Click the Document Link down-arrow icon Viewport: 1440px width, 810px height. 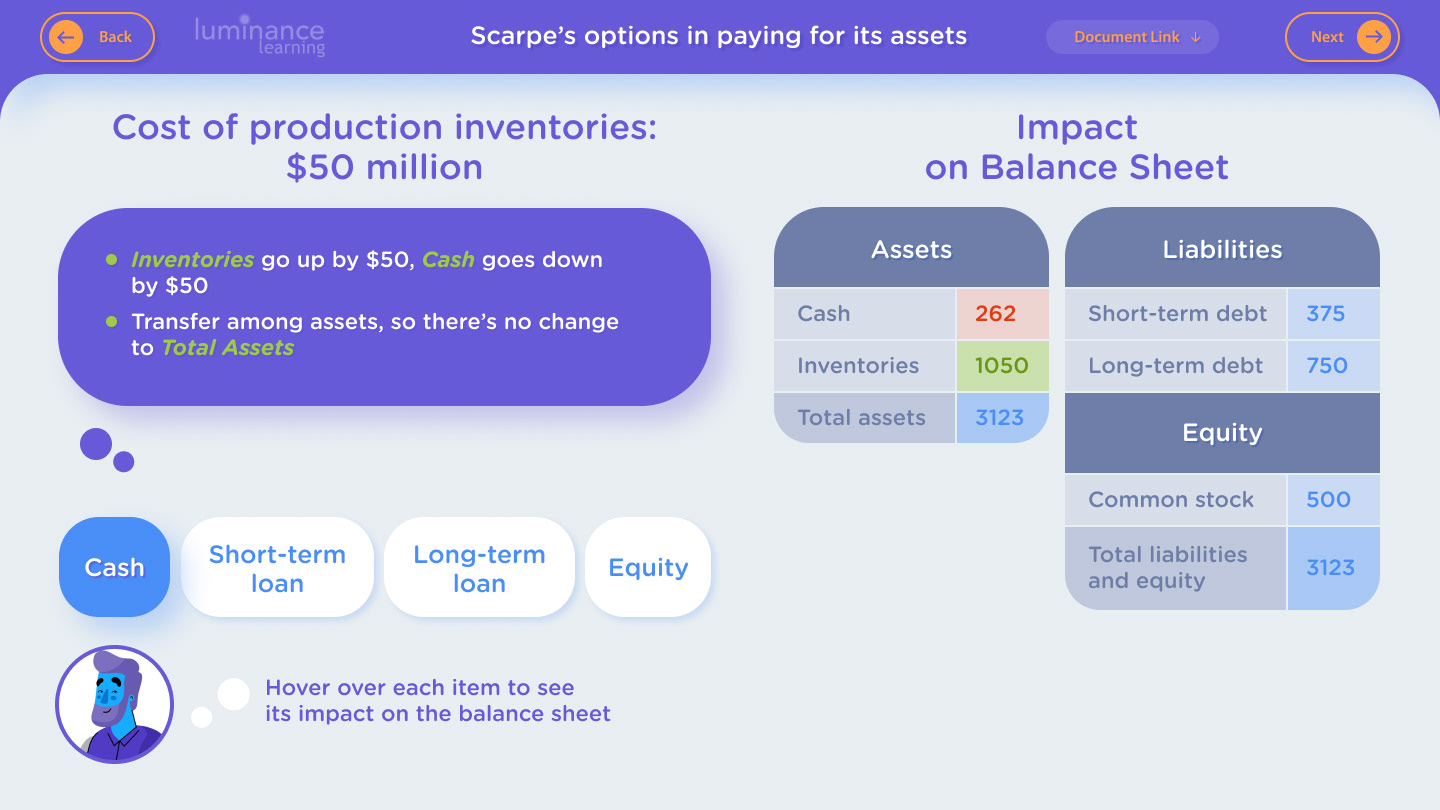point(1196,37)
